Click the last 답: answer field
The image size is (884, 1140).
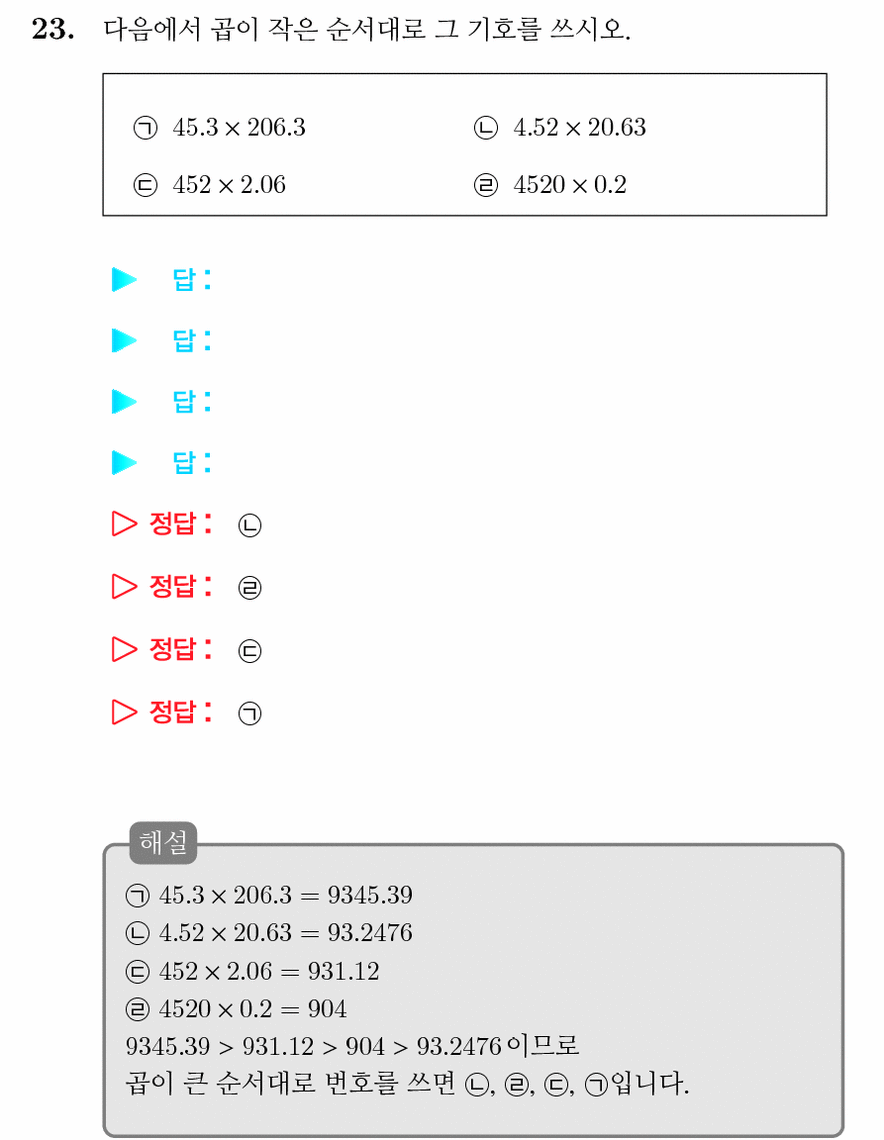pos(192,462)
